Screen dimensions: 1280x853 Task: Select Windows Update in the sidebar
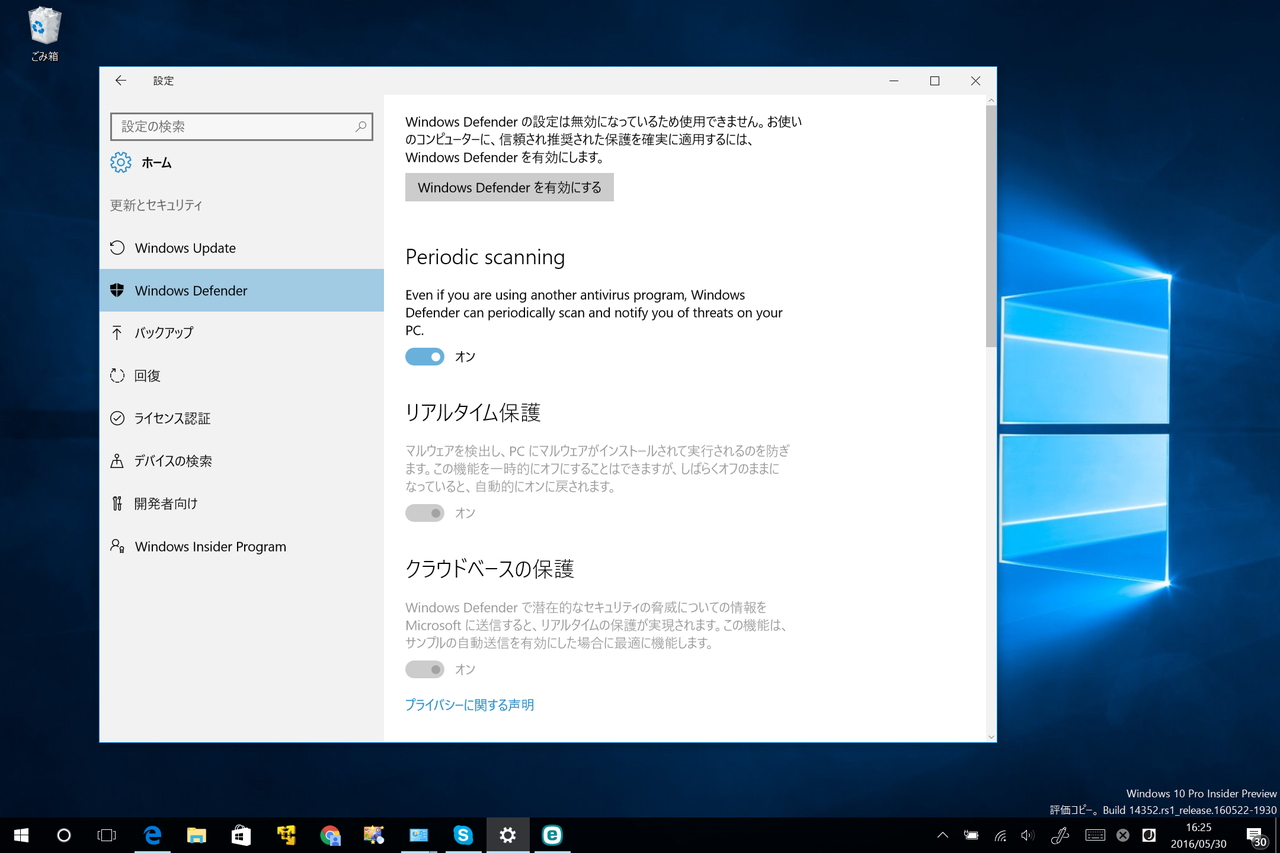[x=242, y=248]
